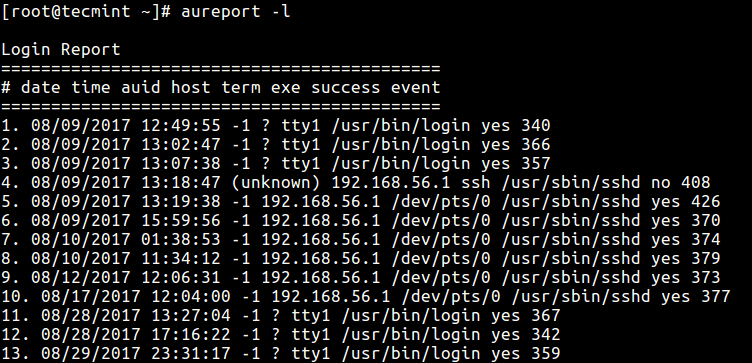Click event number 408
752x363 pixels.
coord(695,183)
